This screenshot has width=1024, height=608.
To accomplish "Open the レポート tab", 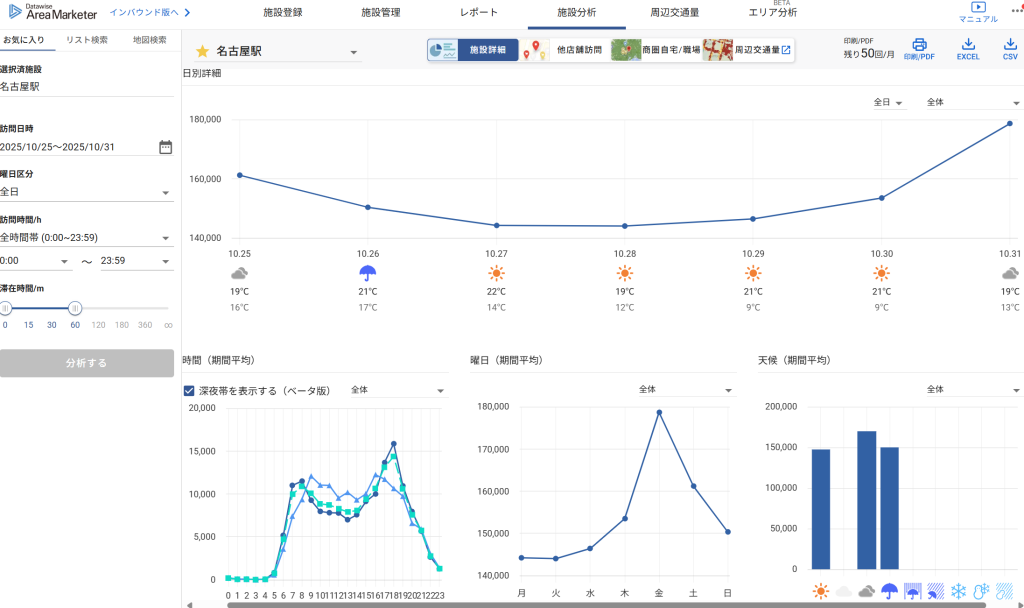I will pos(477,13).
